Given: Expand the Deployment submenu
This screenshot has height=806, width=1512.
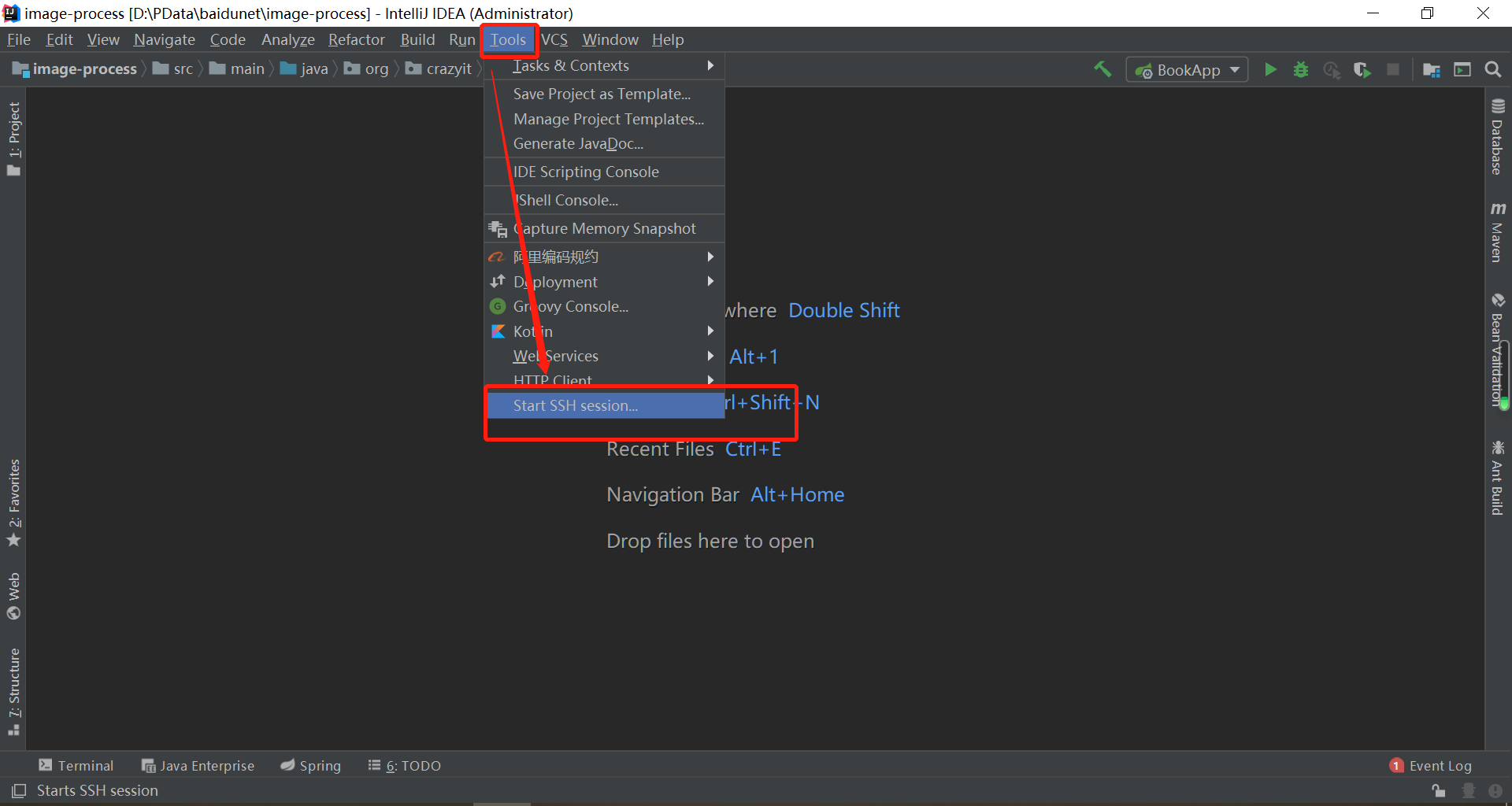Looking at the screenshot, I should (x=555, y=282).
